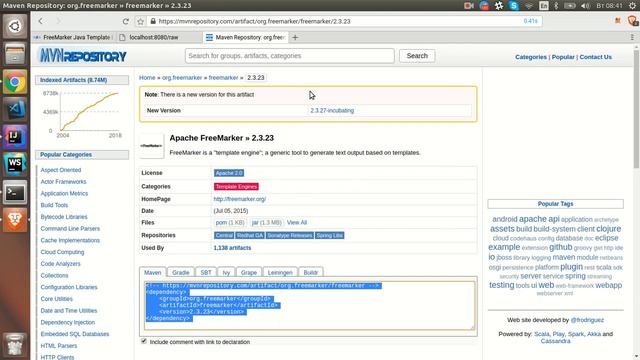Viewport: 640px width, 360px height.
Task: Open Aspect Oriented category
Action: [61, 170]
